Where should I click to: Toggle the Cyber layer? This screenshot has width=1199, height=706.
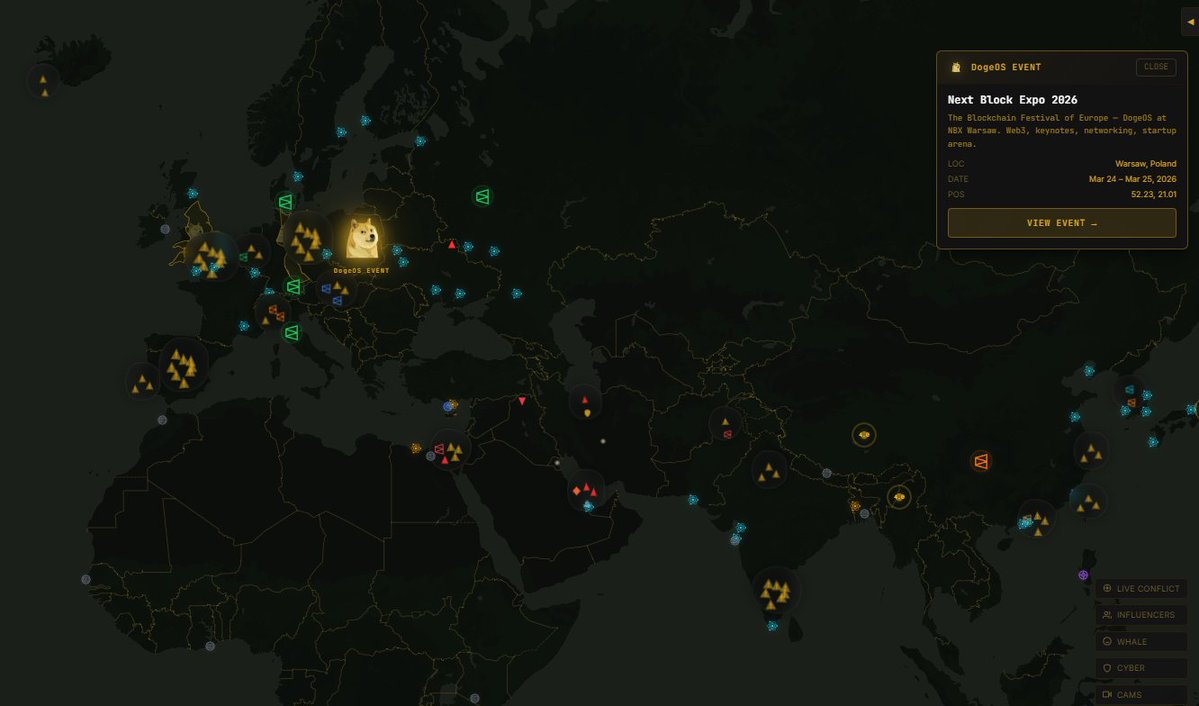point(1141,668)
